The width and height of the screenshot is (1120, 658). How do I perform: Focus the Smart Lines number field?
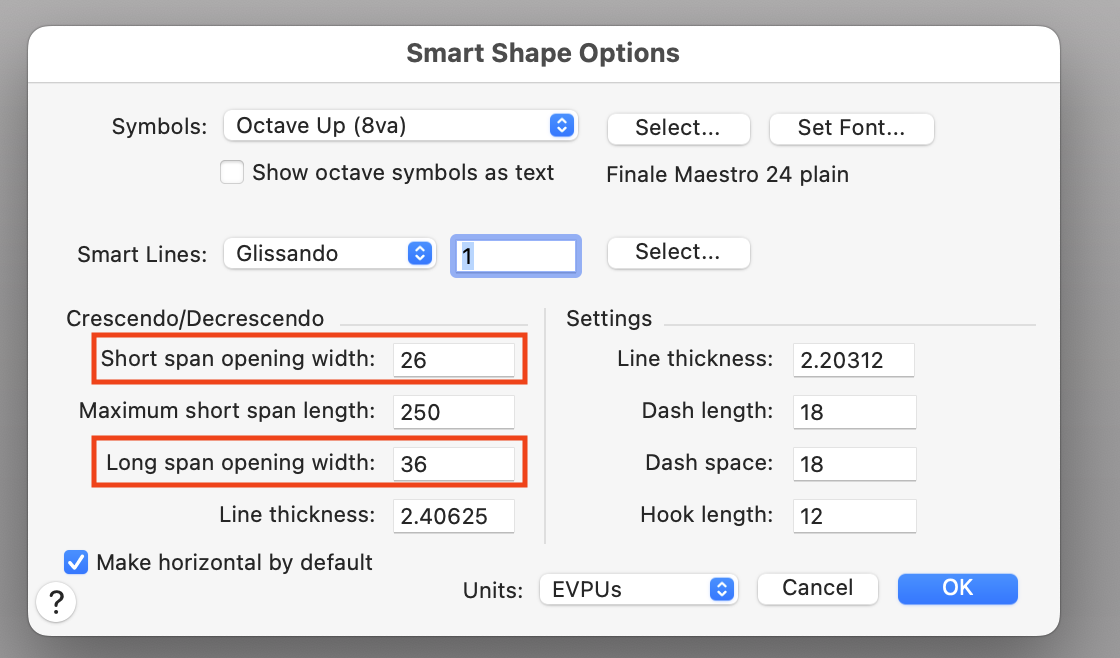point(516,255)
